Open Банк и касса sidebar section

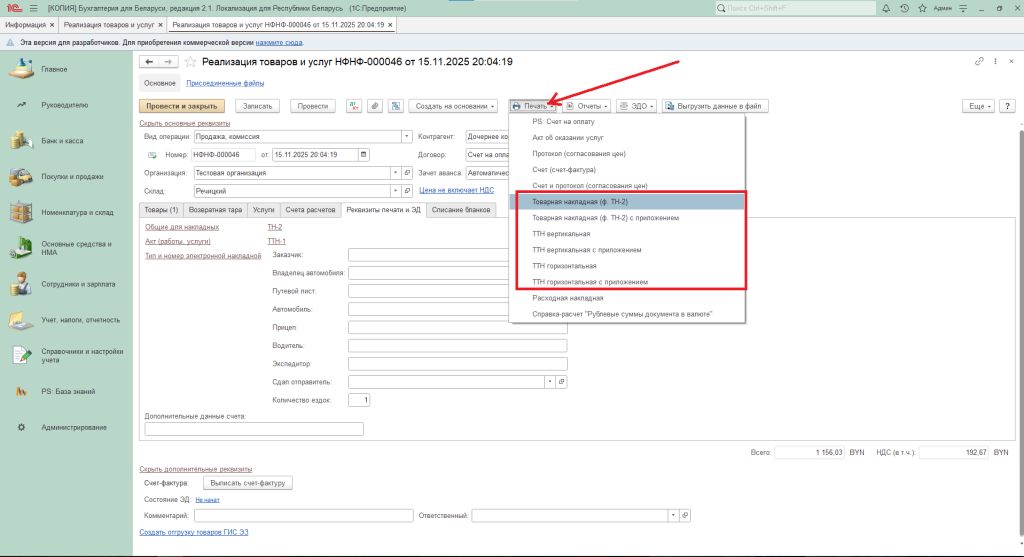tap(62, 141)
